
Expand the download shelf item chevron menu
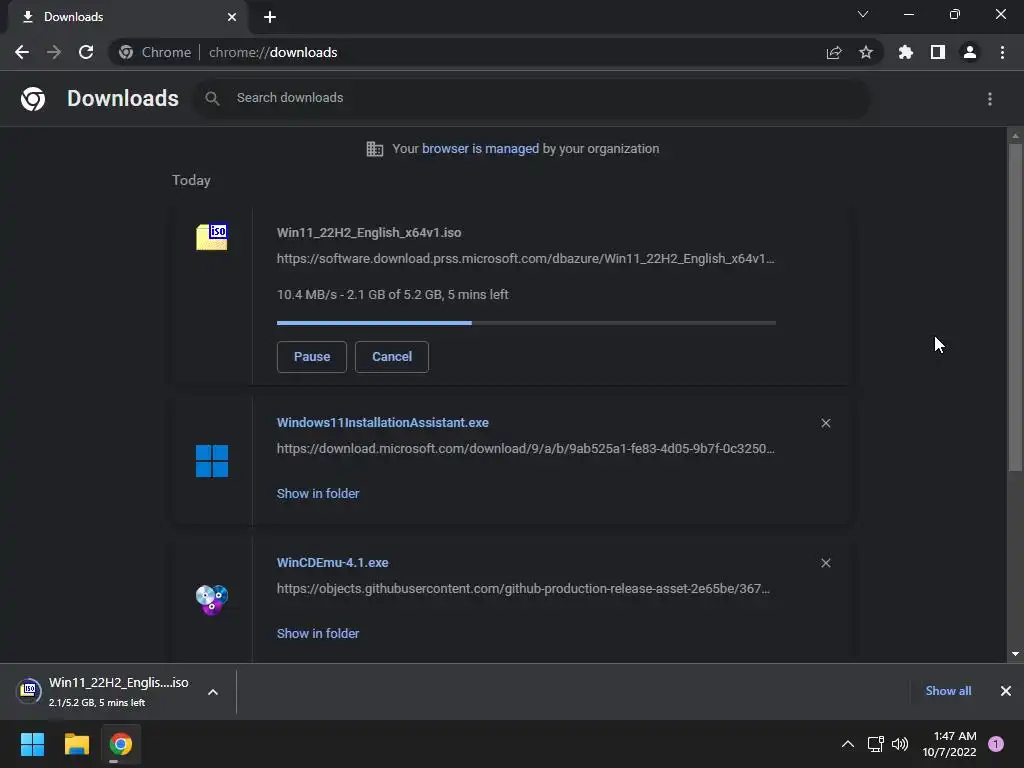point(213,692)
